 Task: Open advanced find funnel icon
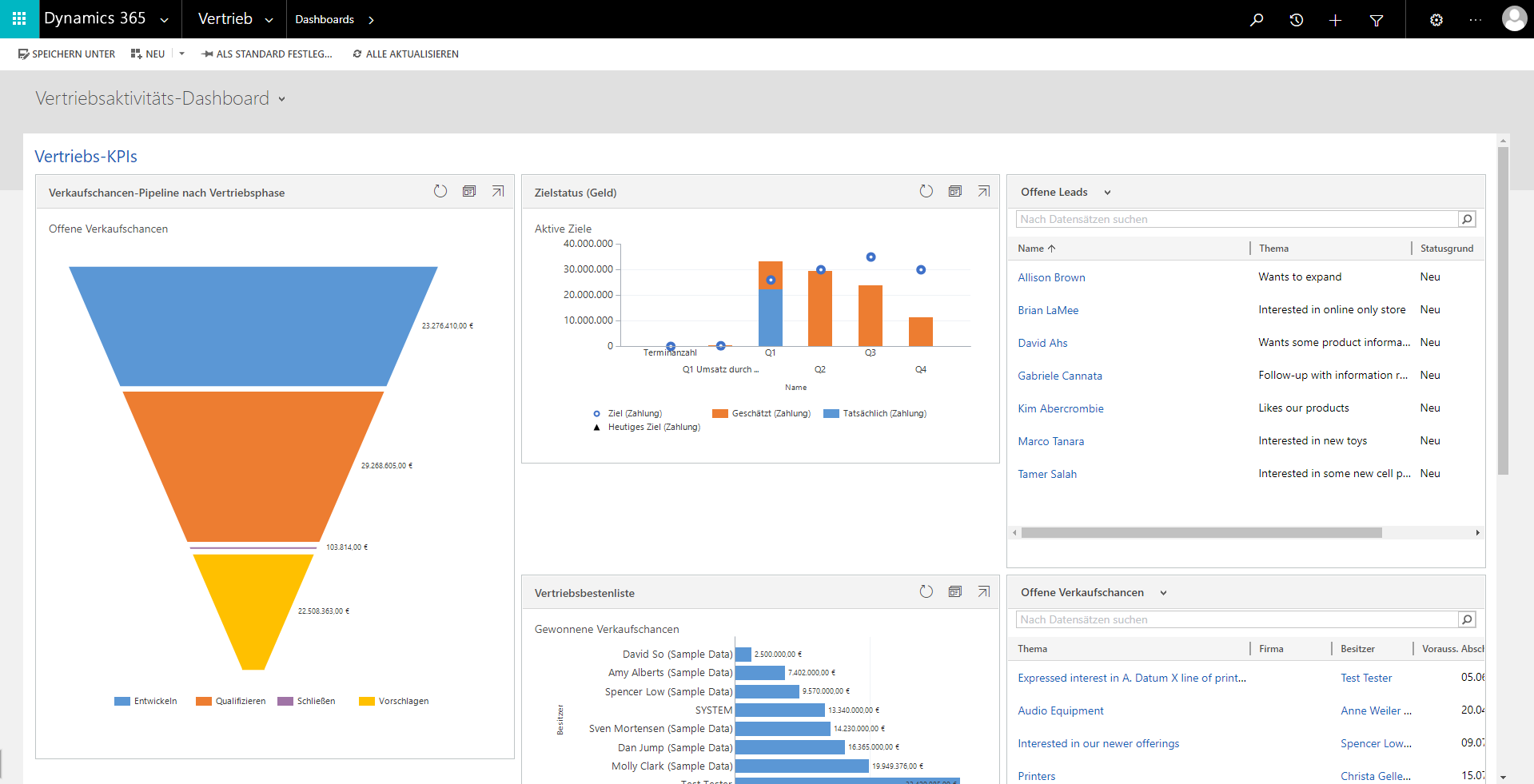(x=1377, y=20)
